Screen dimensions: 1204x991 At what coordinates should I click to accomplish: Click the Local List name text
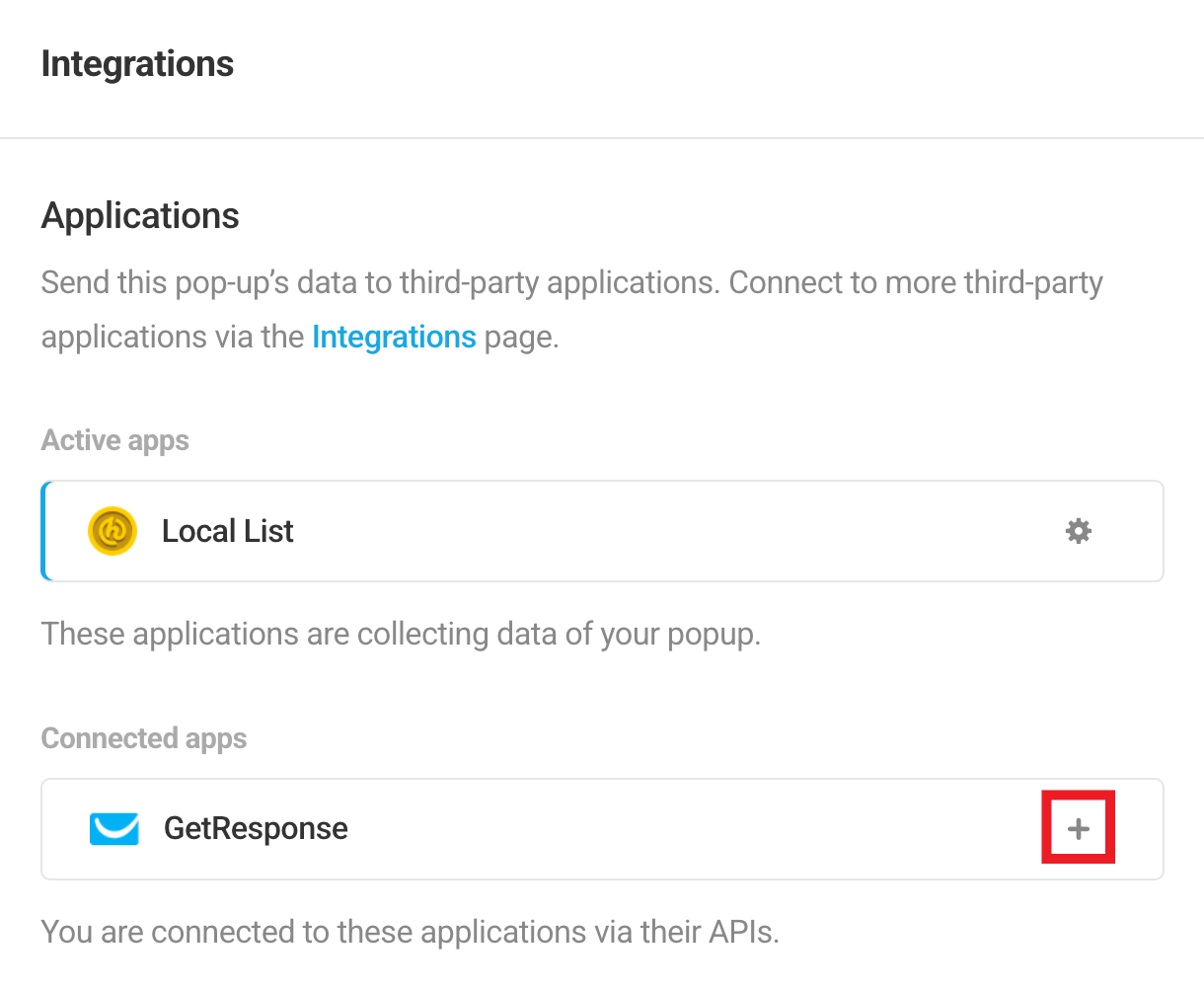tap(228, 531)
